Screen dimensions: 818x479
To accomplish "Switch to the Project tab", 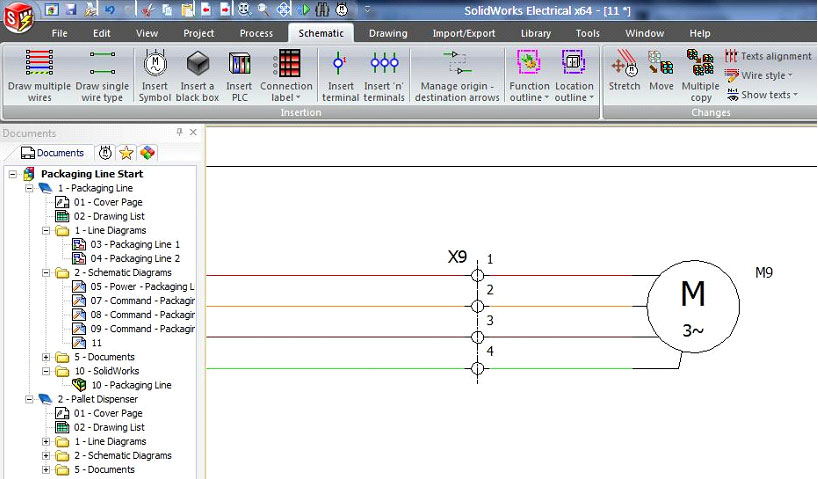I will 199,33.
